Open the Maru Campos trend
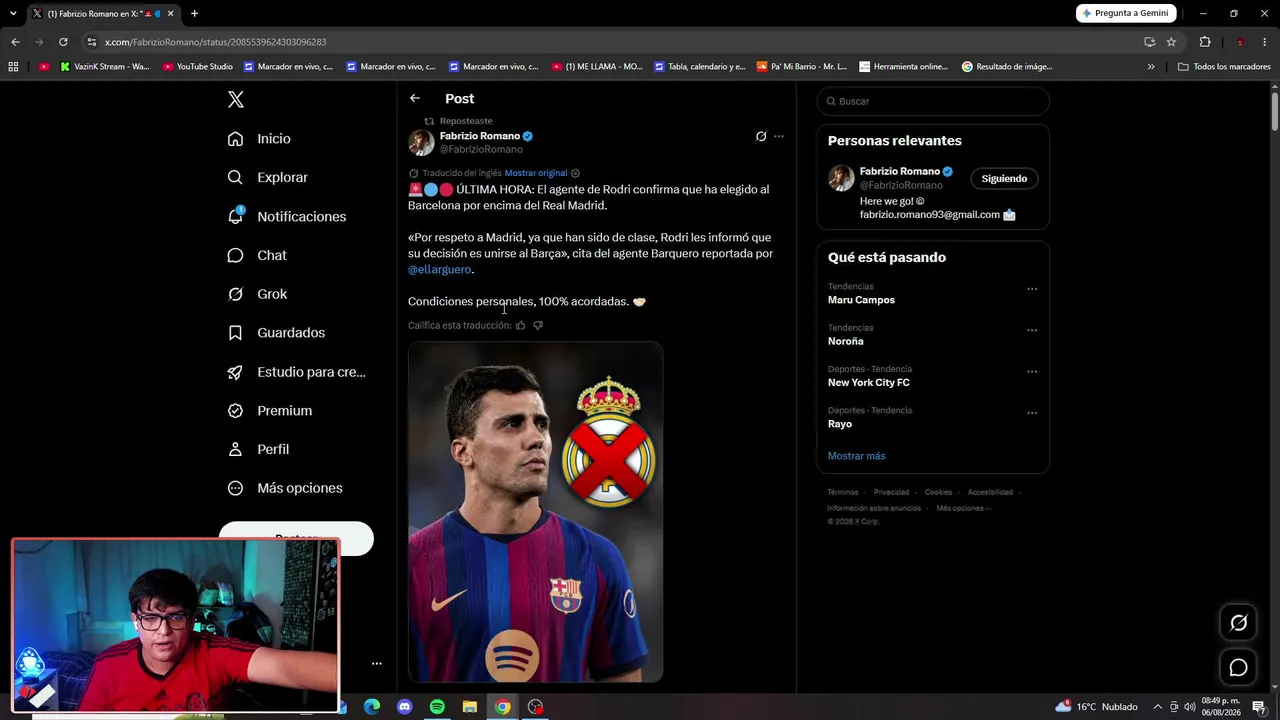Screen dimensions: 1280x720 pyautogui.click(x=861, y=300)
